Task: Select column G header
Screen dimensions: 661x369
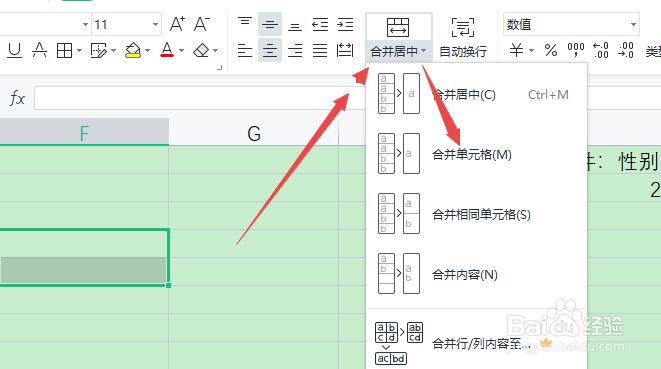Action: pos(254,133)
